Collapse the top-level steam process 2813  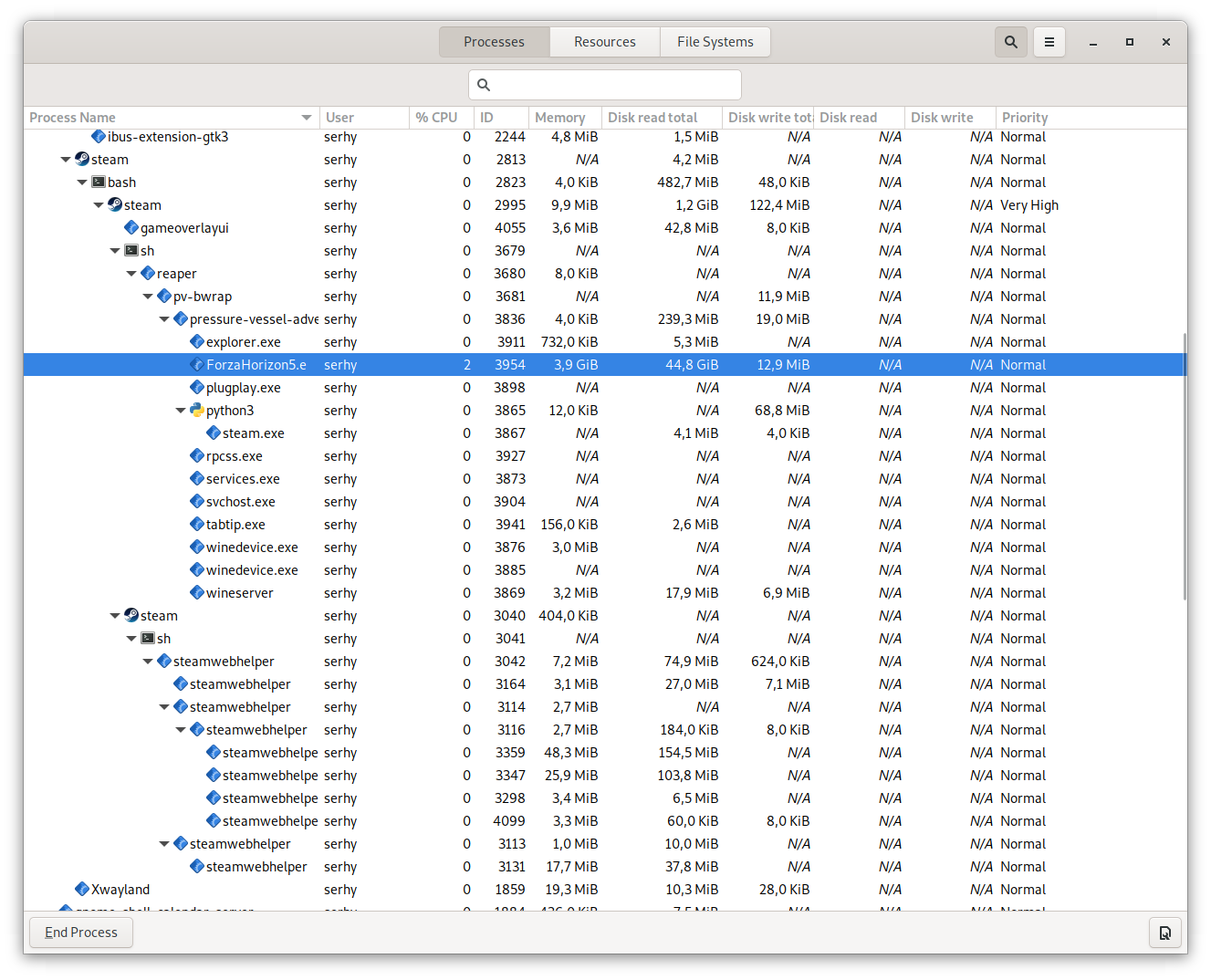66,160
